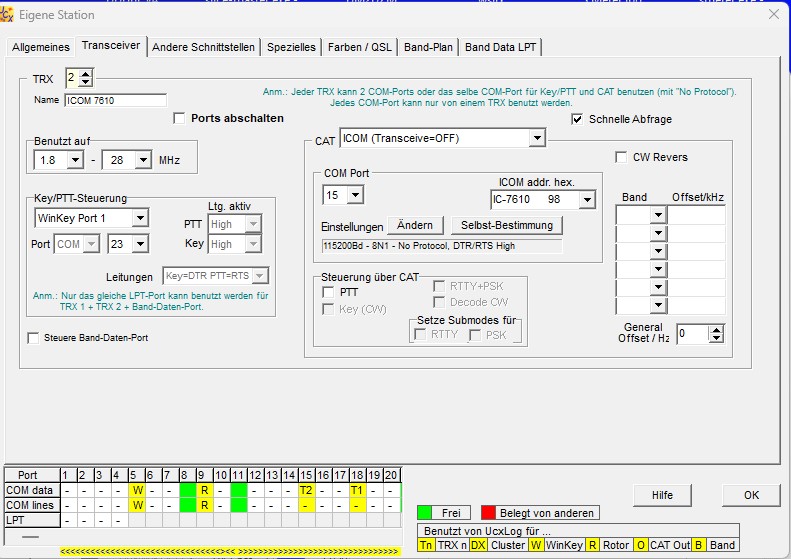This screenshot has width=791, height=559.
Task: Increase the TRX number with spinner
Action: click(x=86, y=73)
